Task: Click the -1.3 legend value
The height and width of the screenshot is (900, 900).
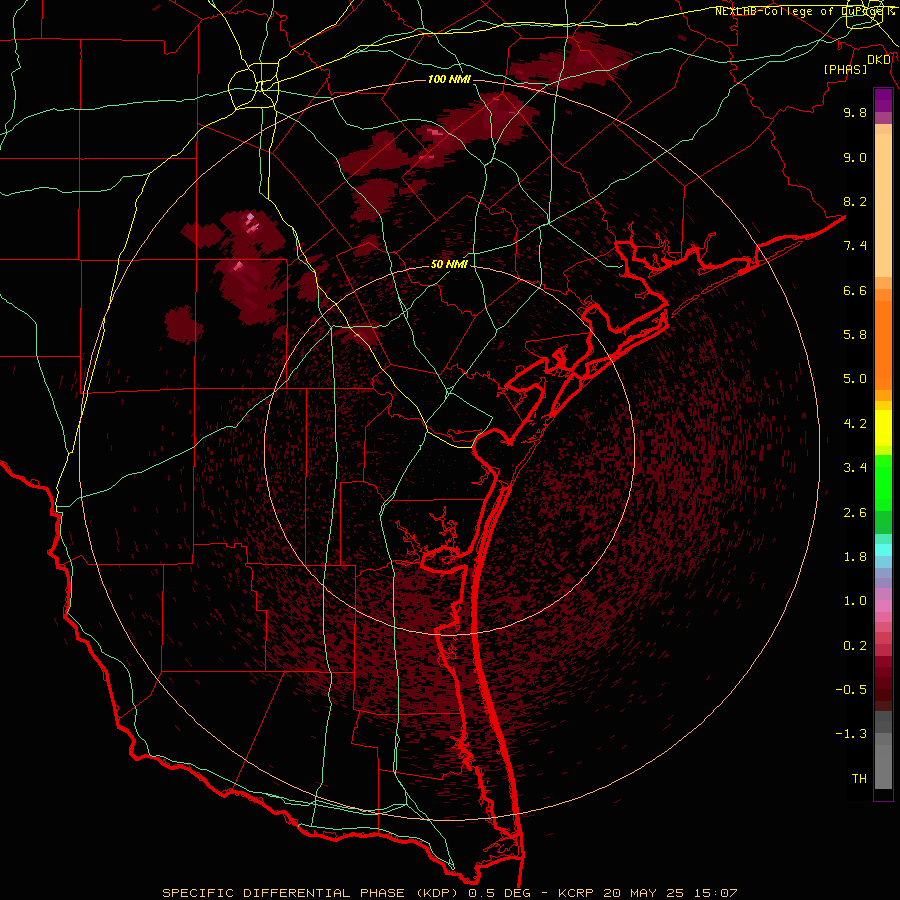Action: [851, 734]
